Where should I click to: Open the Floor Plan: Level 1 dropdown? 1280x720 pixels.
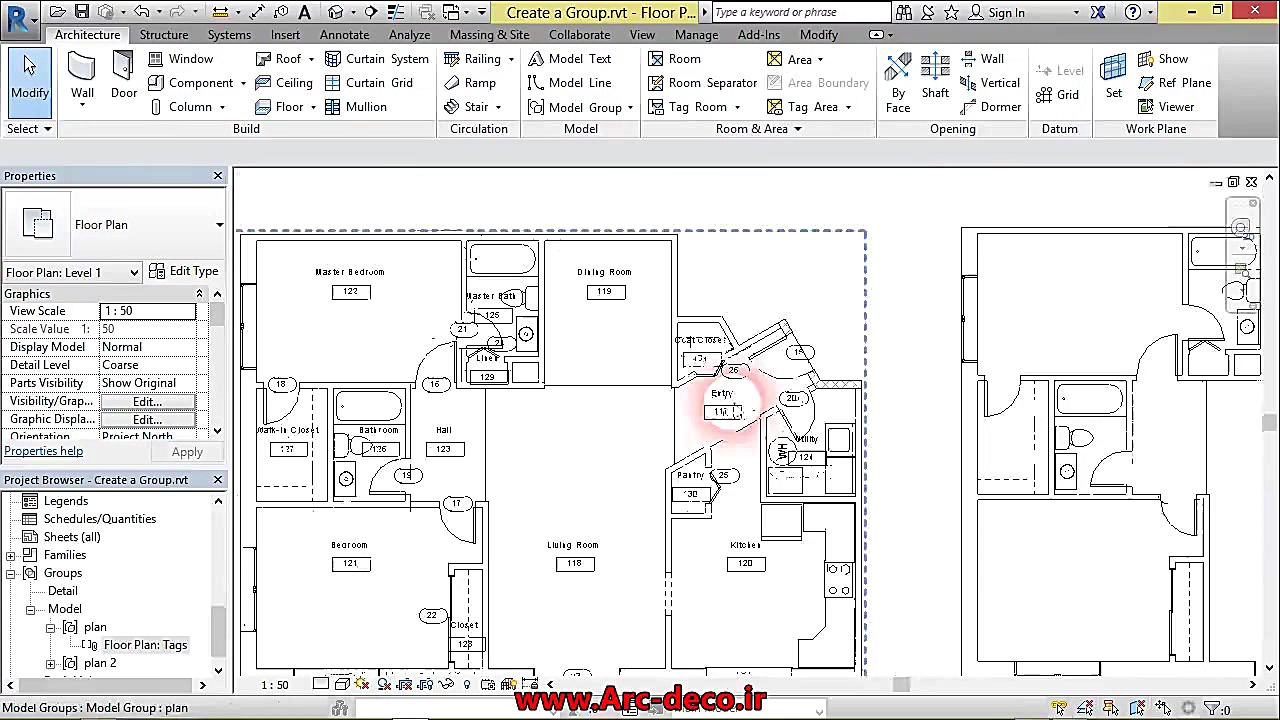[x=133, y=272]
